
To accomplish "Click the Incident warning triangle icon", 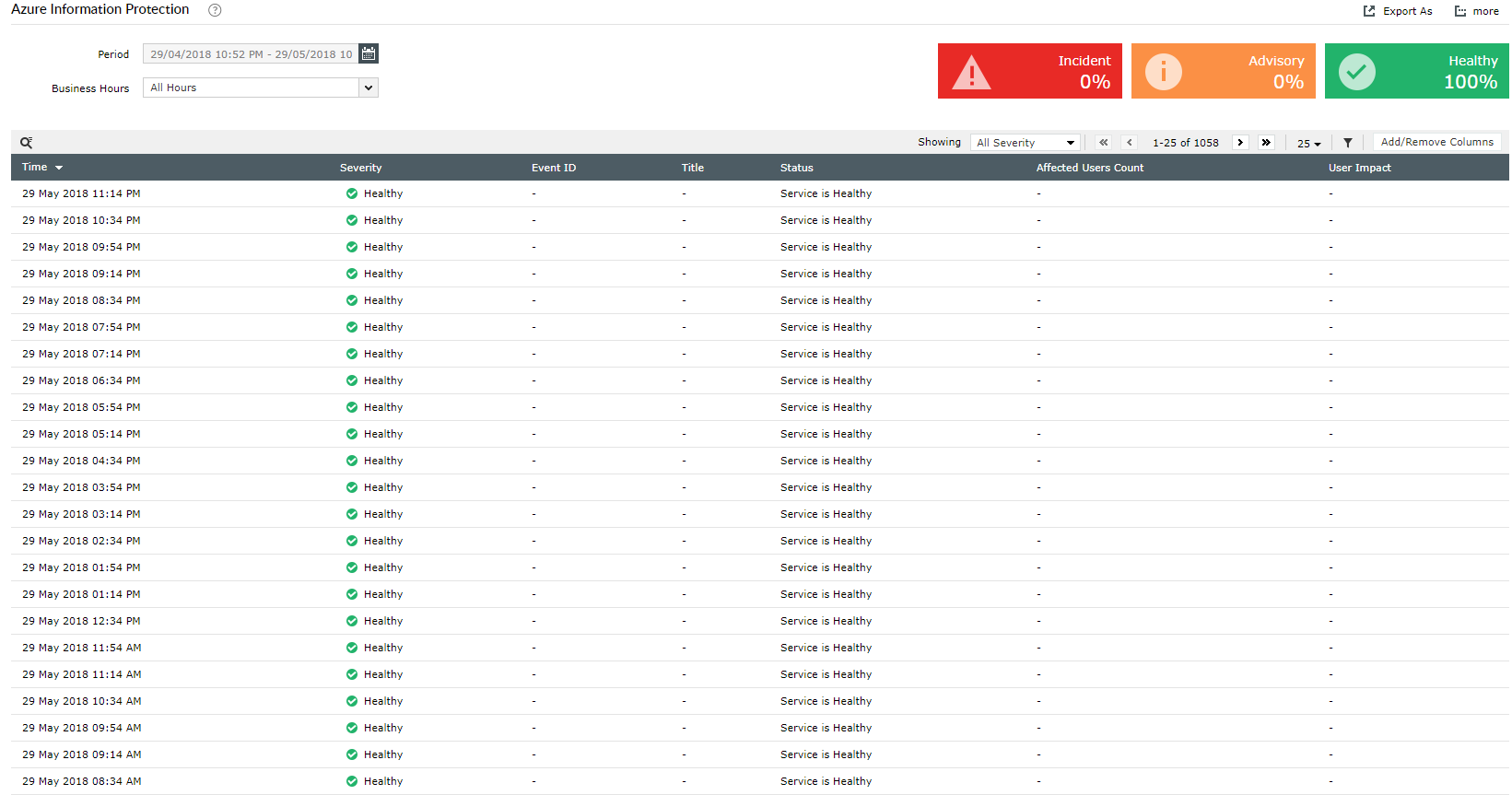I will coord(971,72).
